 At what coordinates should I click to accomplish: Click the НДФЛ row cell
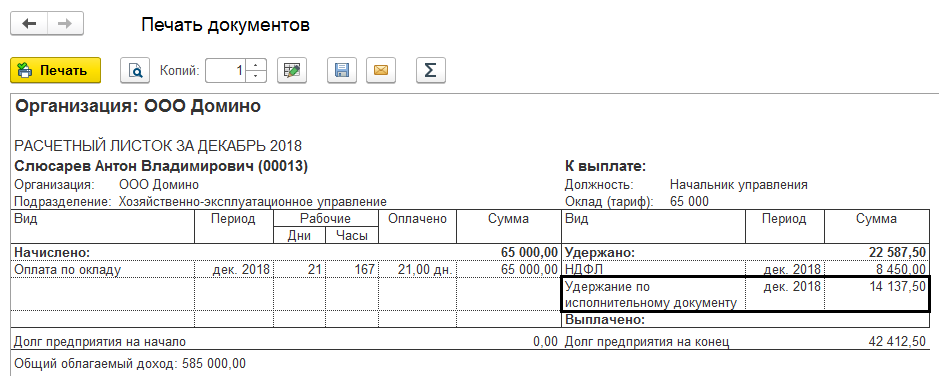point(653,269)
